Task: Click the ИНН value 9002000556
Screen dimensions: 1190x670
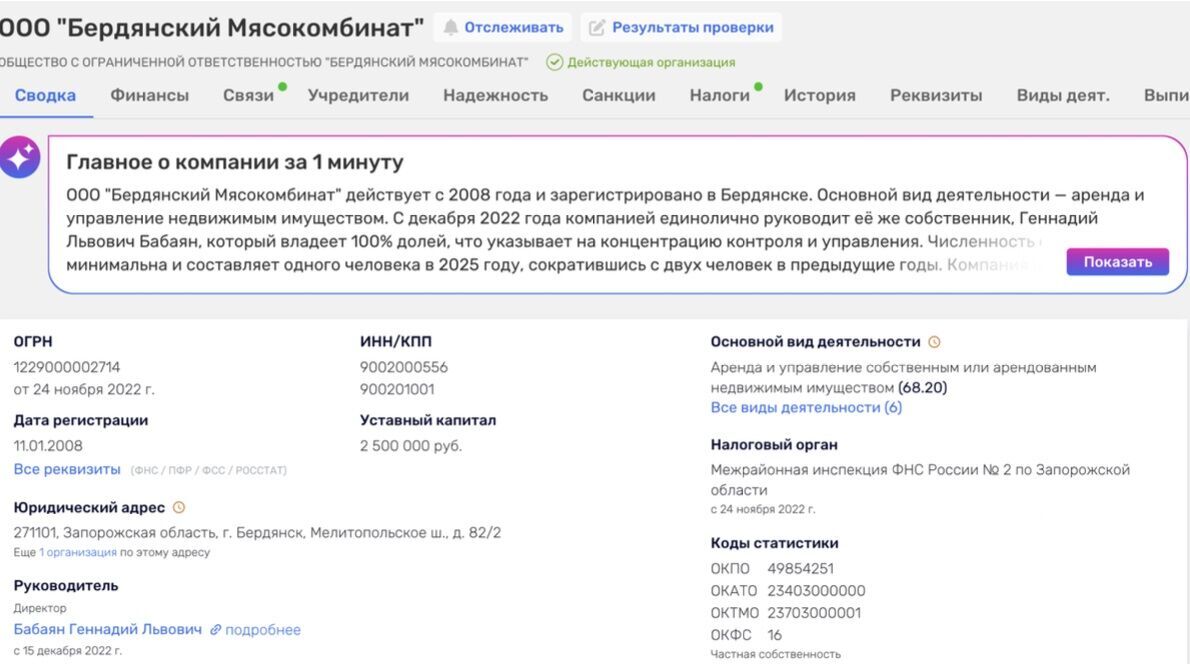Action: click(x=404, y=367)
